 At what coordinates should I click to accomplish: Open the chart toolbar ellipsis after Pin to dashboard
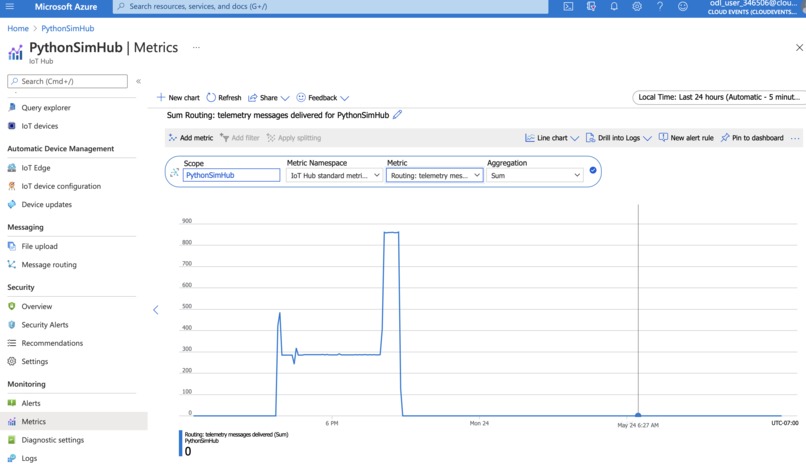point(795,138)
